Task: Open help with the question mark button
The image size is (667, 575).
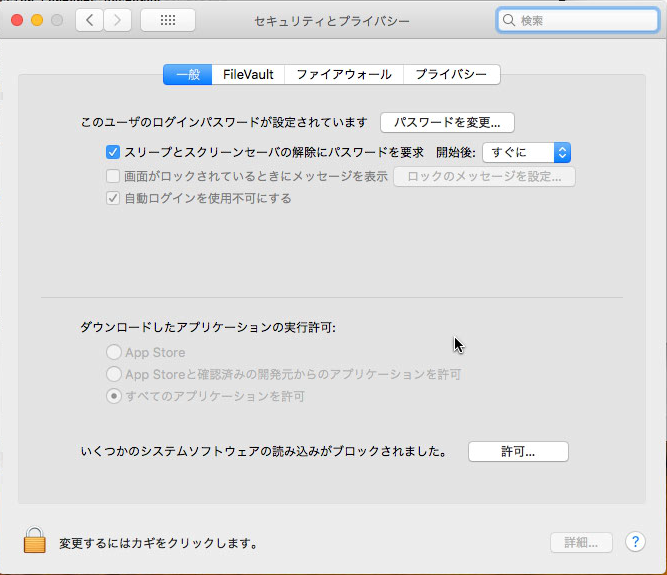Action: (635, 542)
